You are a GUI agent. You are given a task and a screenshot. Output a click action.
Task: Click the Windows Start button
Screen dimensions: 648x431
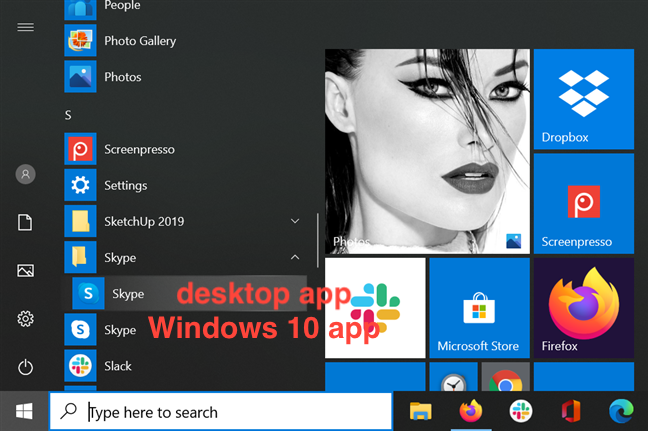pyautogui.click(x=24, y=412)
